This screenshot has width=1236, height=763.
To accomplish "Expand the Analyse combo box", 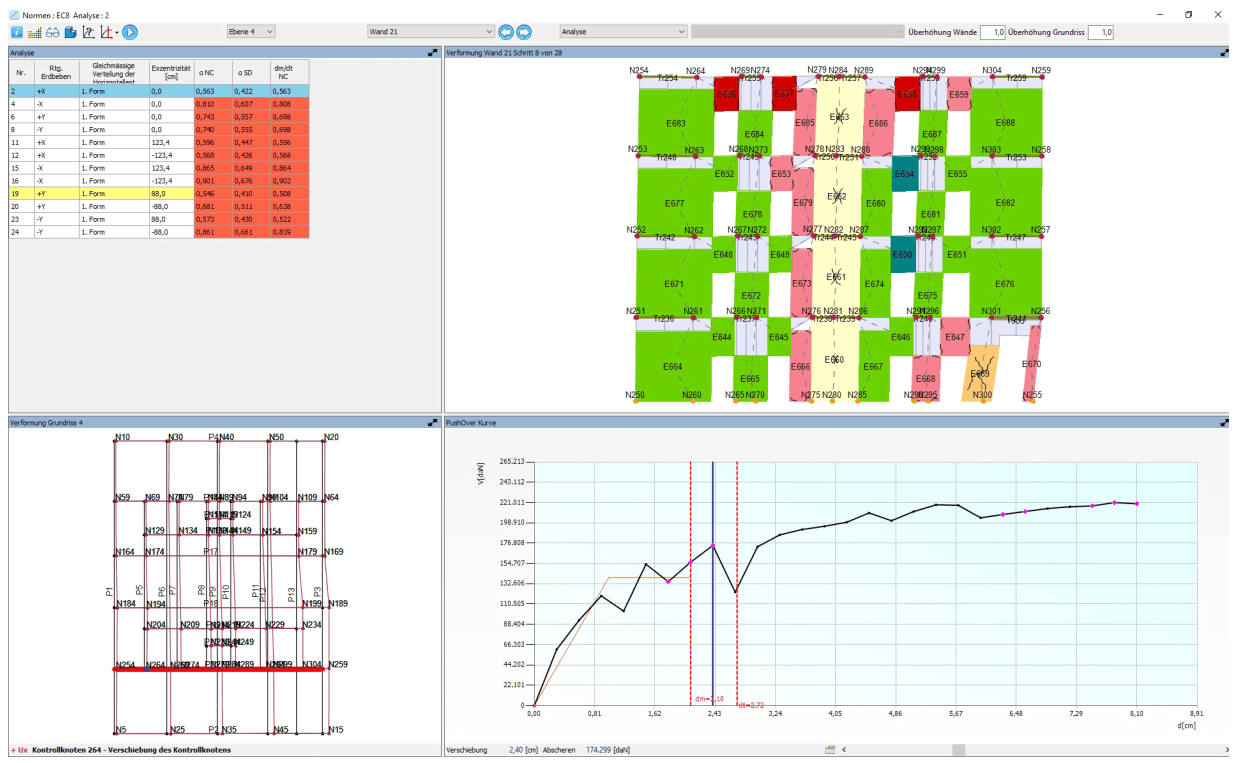I will point(623,32).
